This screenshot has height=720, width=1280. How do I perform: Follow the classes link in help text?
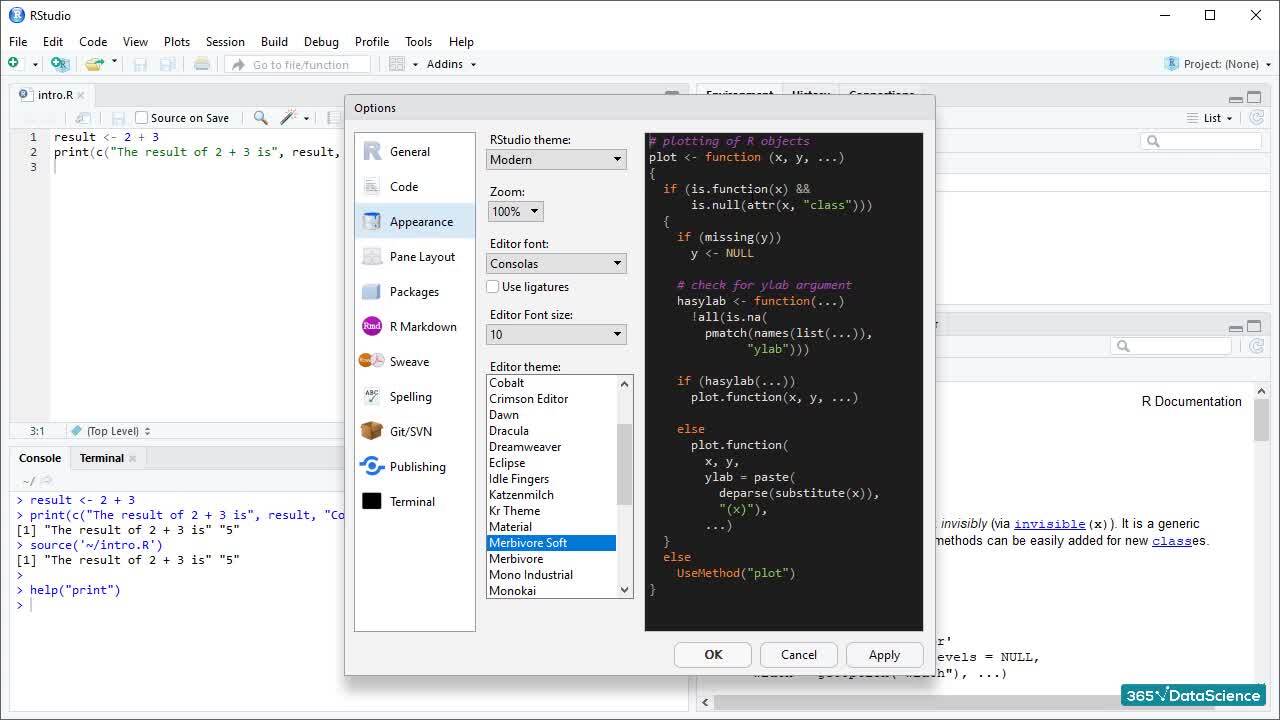click(x=1174, y=541)
